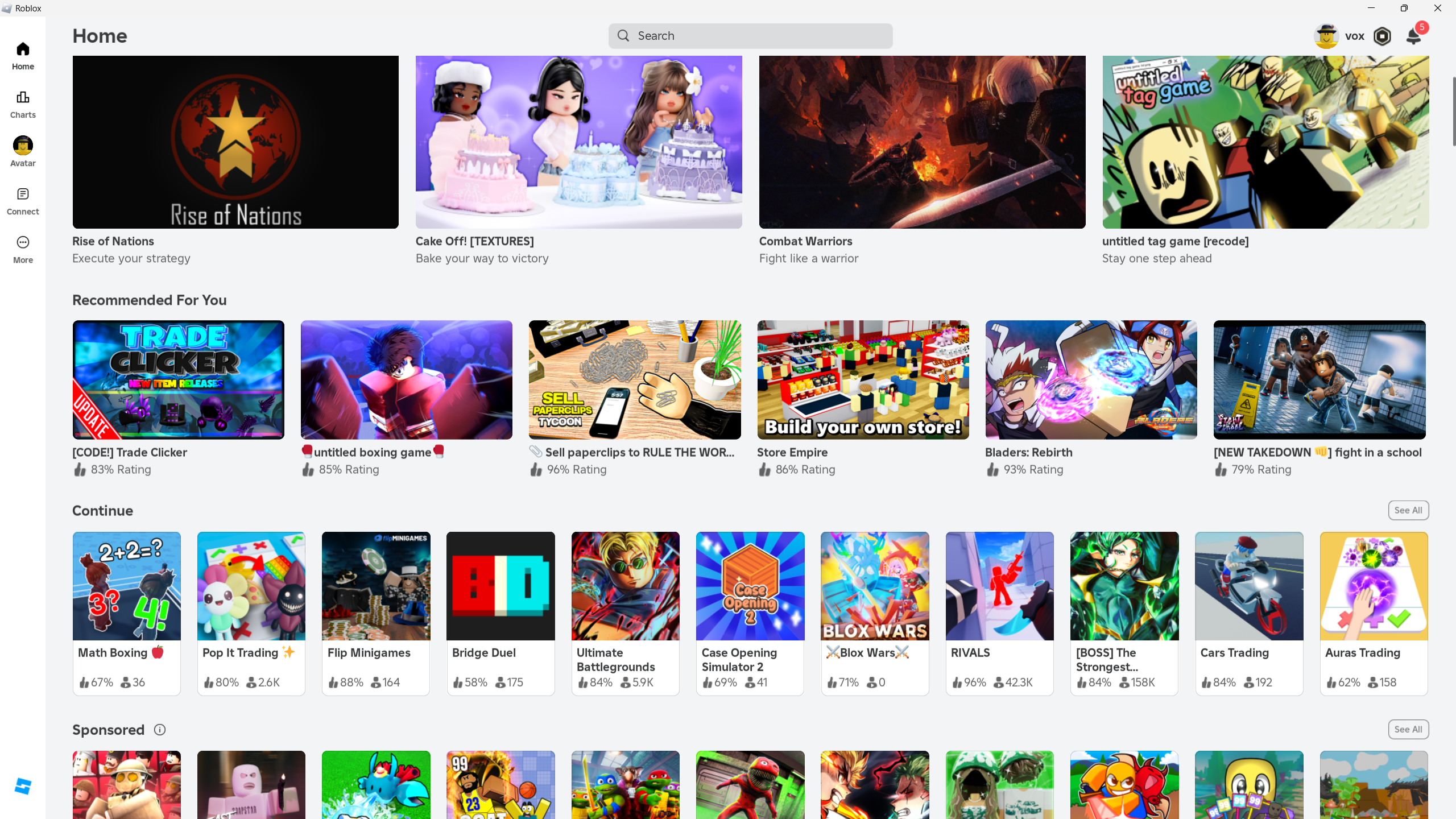1456x819 pixels.
Task: Click See All next to Continue
Action: coord(1408,510)
